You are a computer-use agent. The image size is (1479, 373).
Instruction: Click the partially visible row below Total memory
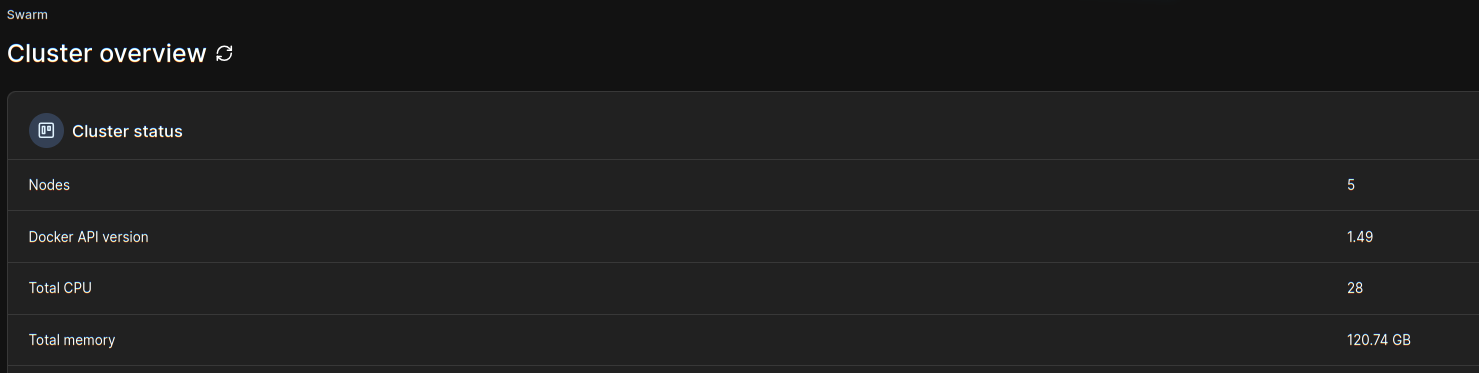pyautogui.click(x=743, y=369)
